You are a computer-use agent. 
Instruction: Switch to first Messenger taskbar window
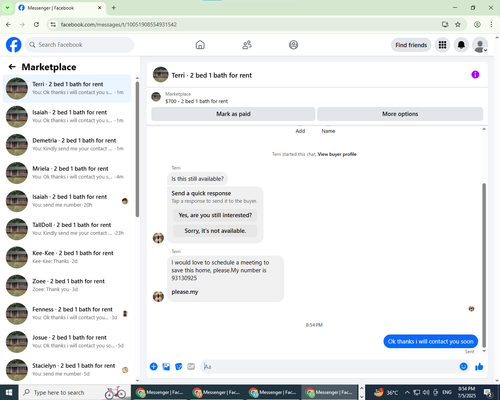click(x=159, y=392)
